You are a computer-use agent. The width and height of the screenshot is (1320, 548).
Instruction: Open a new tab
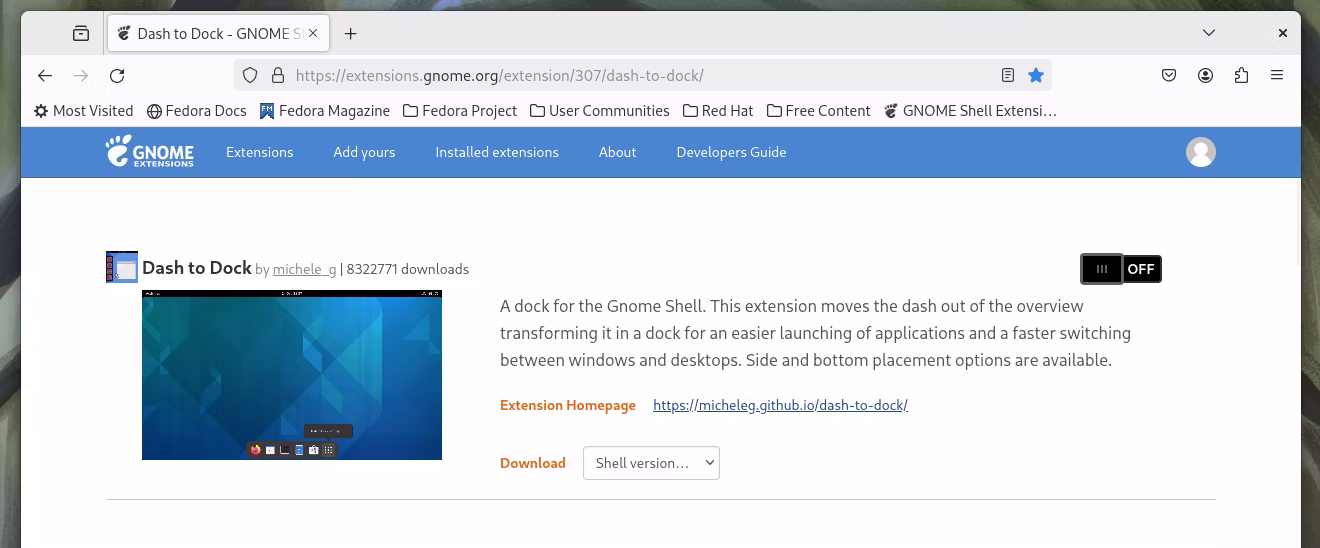351,33
